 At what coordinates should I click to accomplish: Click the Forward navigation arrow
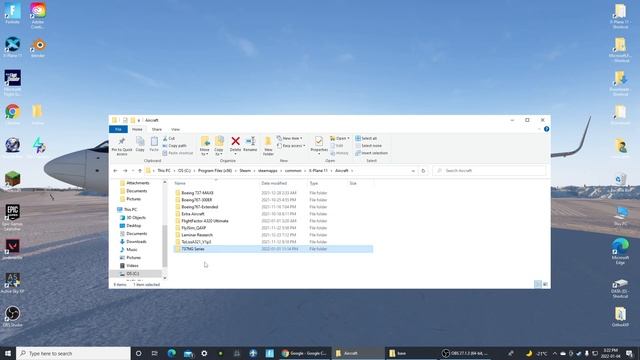click(125, 171)
